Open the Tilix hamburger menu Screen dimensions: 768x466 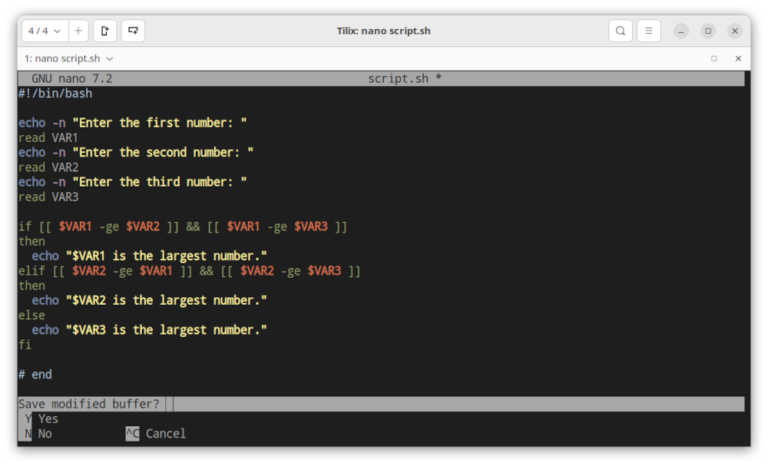(x=649, y=31)
